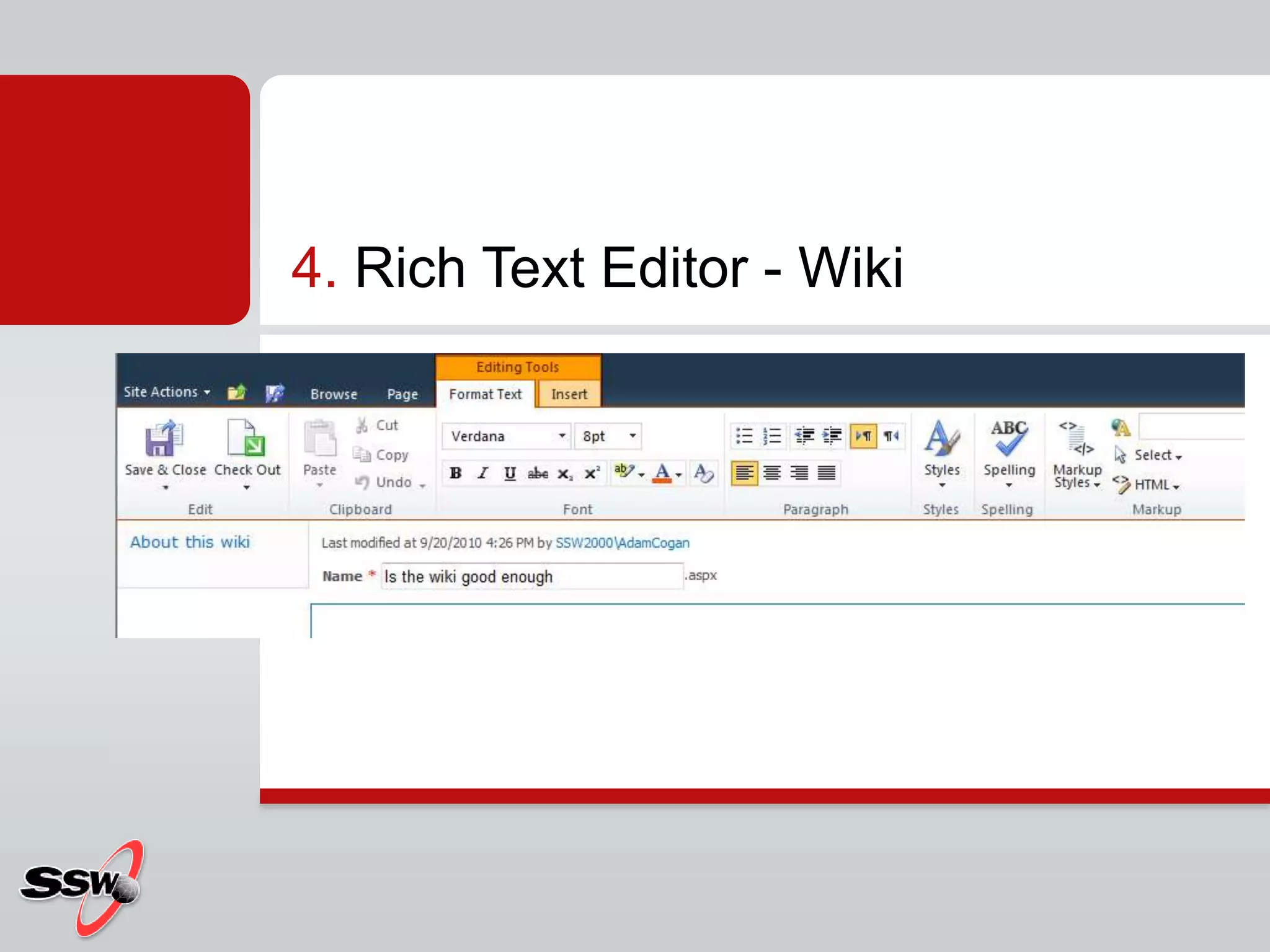The image size is (1270, 952).
Task: Click the Outdent icon
Action: [x=804, y=436]
